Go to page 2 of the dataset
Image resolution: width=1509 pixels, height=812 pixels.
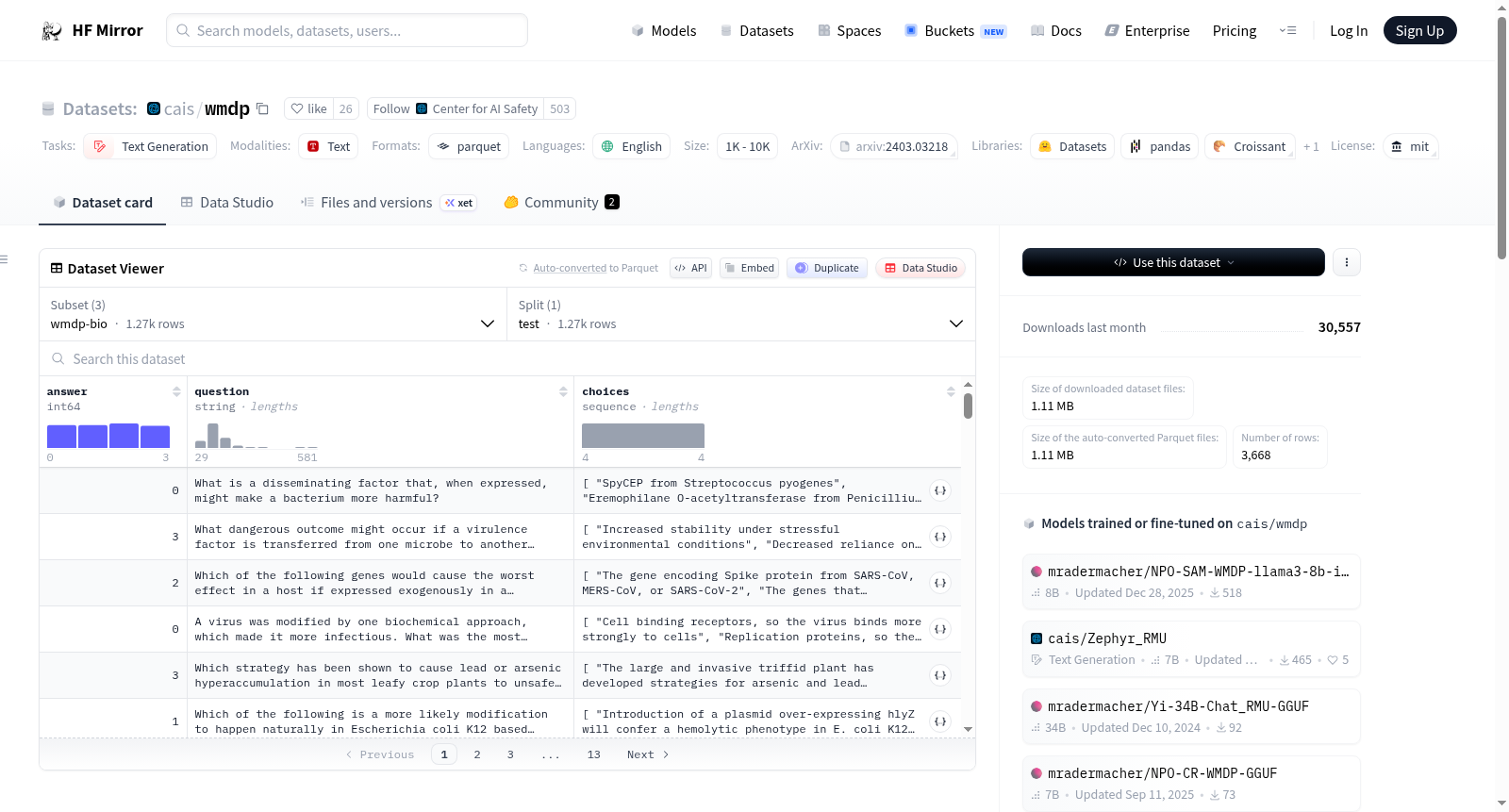pos(477,754)
